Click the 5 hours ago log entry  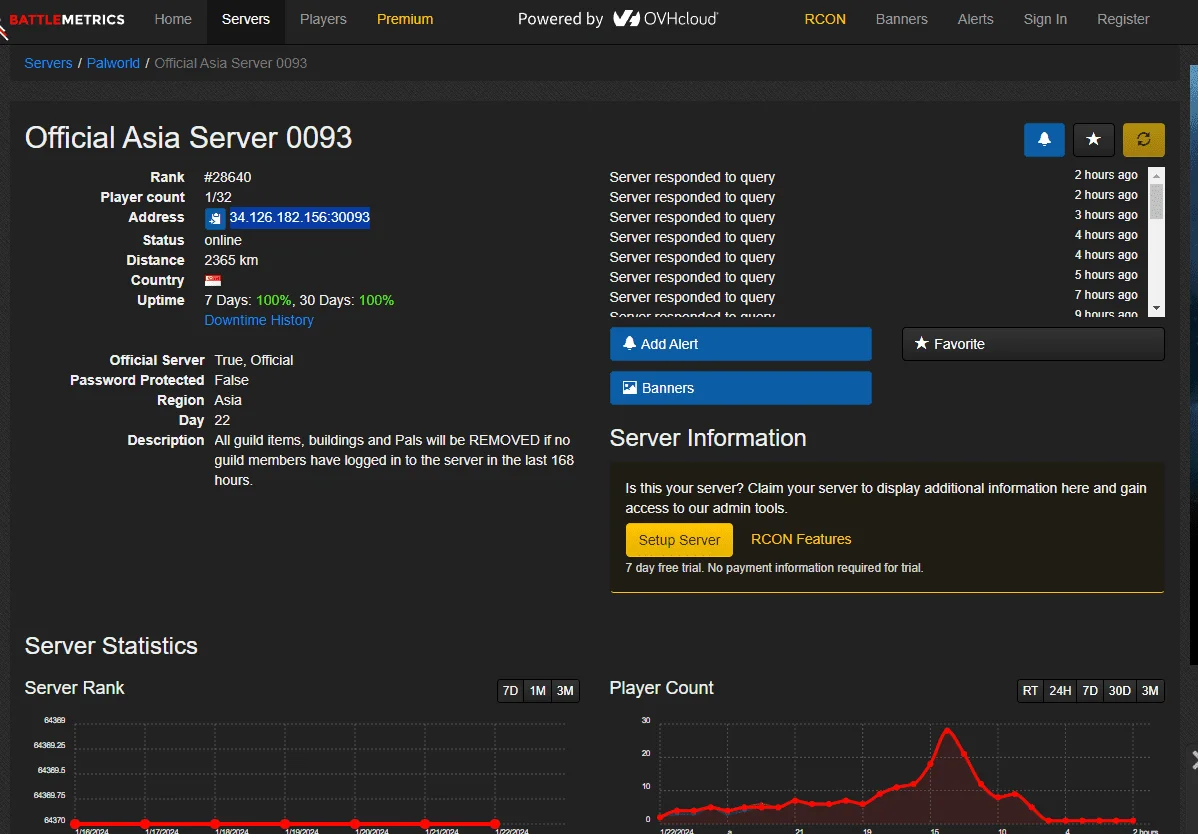coord(1106,275)
